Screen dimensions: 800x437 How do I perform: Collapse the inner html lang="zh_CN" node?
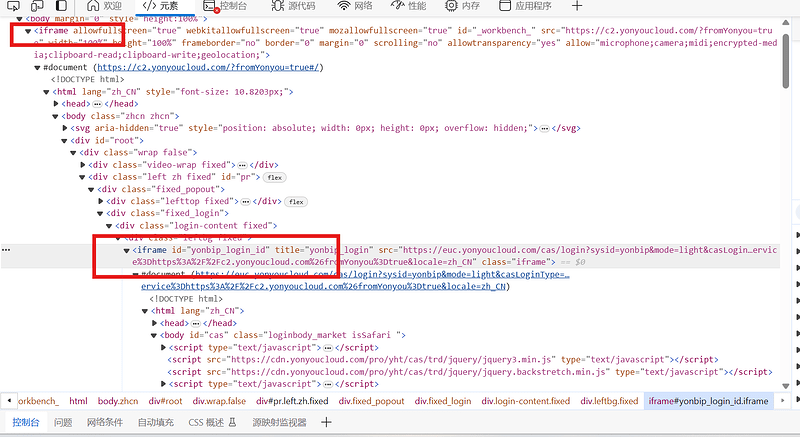tap(145, 311)
